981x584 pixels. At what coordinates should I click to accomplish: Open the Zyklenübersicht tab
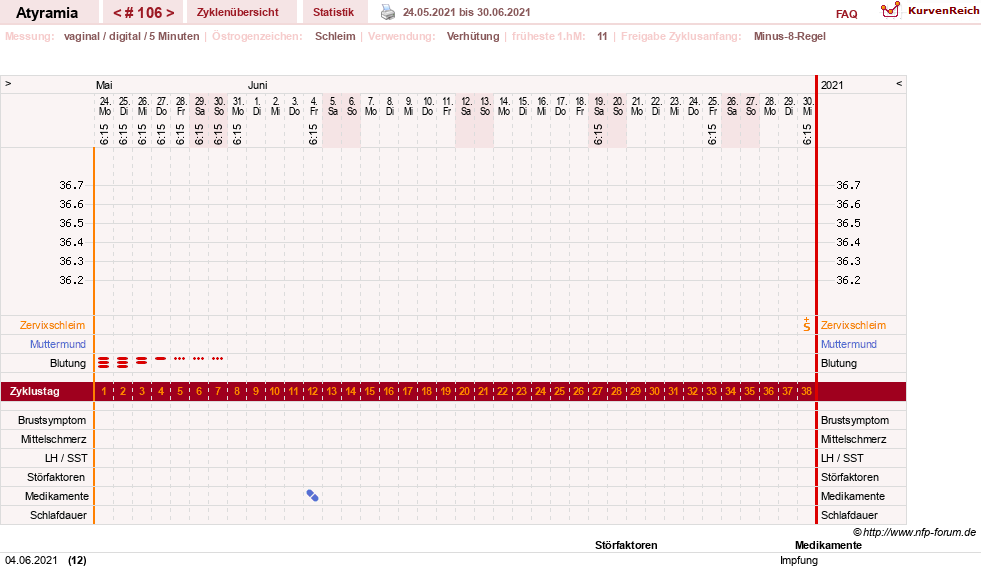click(x=238, y=12)
